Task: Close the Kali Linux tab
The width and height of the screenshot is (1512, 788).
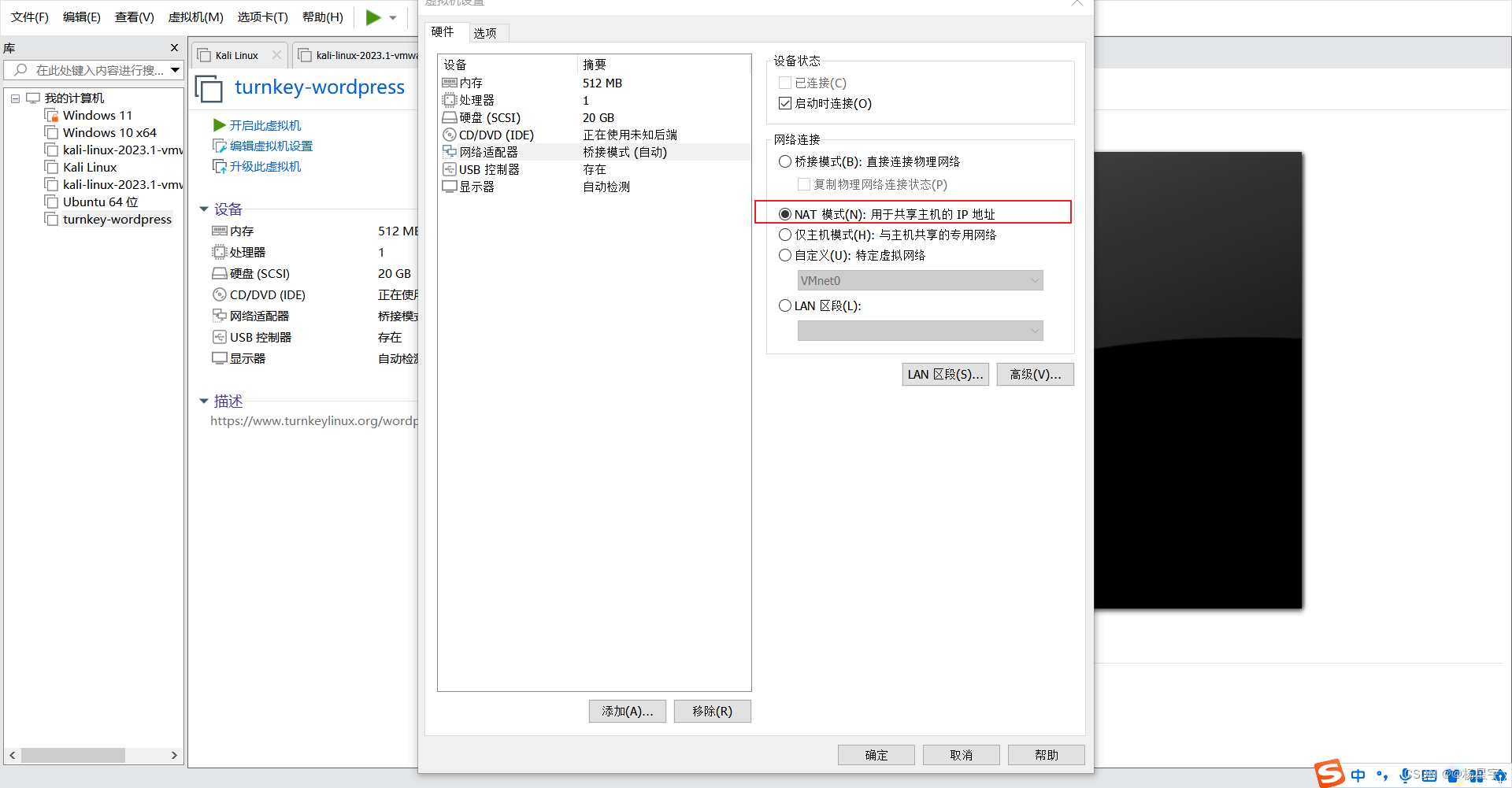Action: pos(276,55)
